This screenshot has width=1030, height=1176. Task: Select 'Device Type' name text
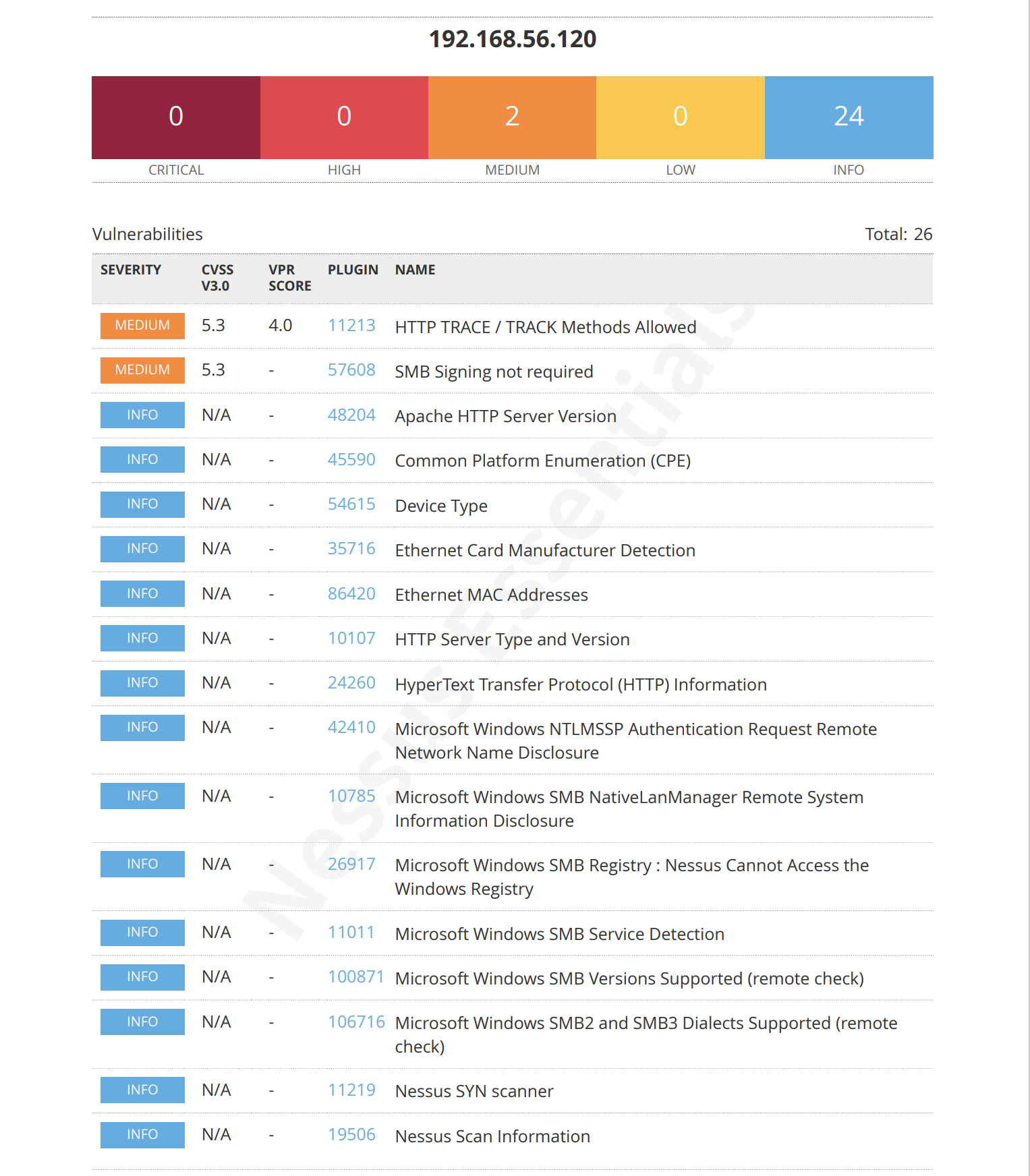(x=441, y=506)
